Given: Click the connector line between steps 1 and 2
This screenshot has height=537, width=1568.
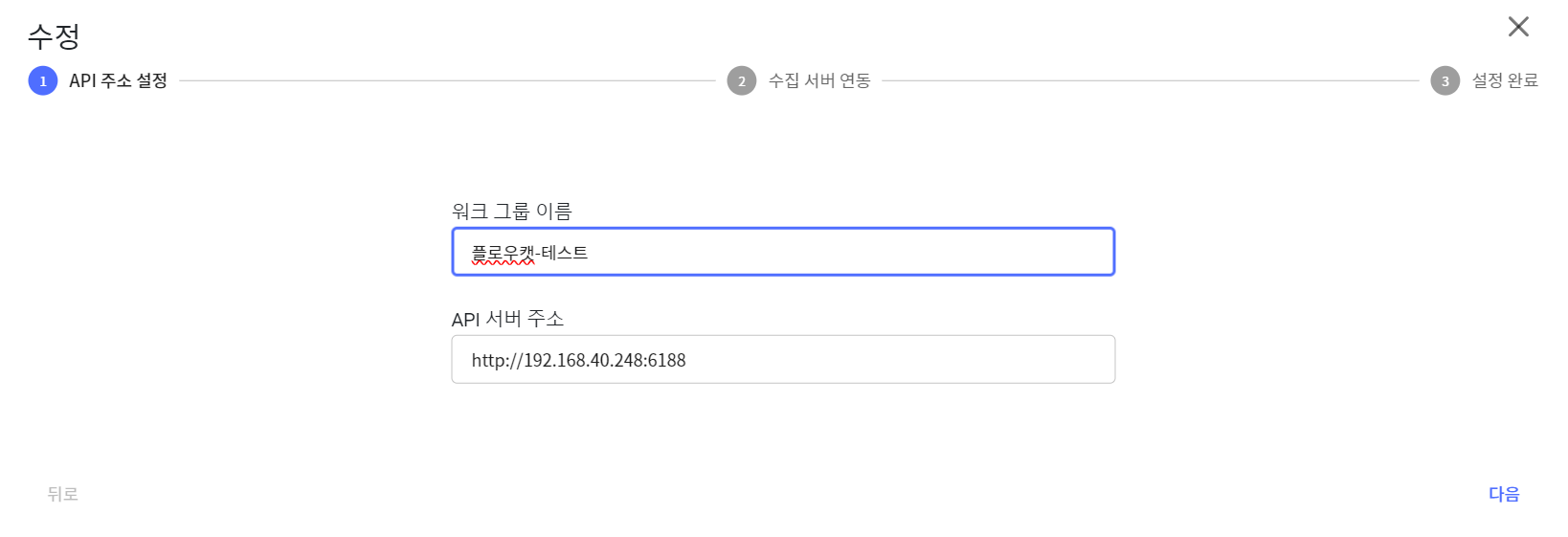Looking at the screenshot, I should pyautogui.click(x=447, y=81).
